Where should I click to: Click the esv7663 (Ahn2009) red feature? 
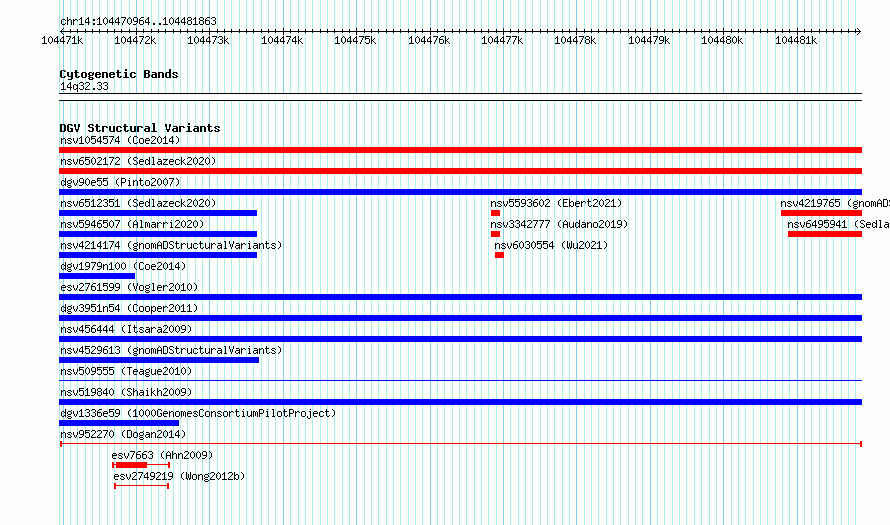141,465
